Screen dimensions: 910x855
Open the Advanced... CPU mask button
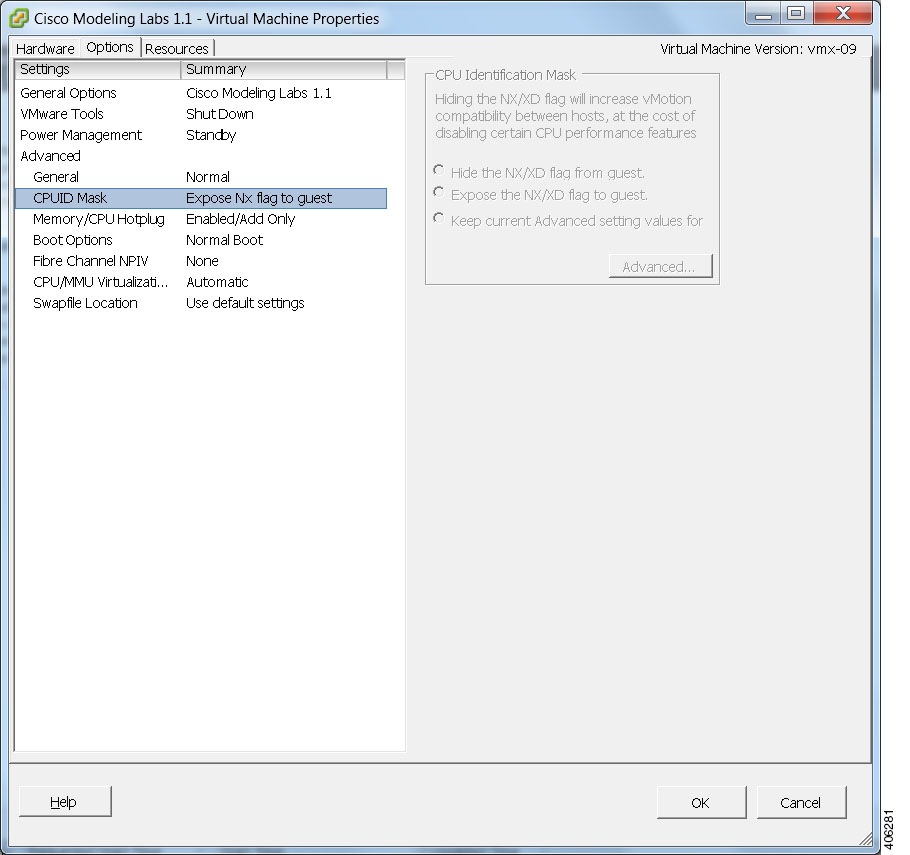[x=660, y=266]
